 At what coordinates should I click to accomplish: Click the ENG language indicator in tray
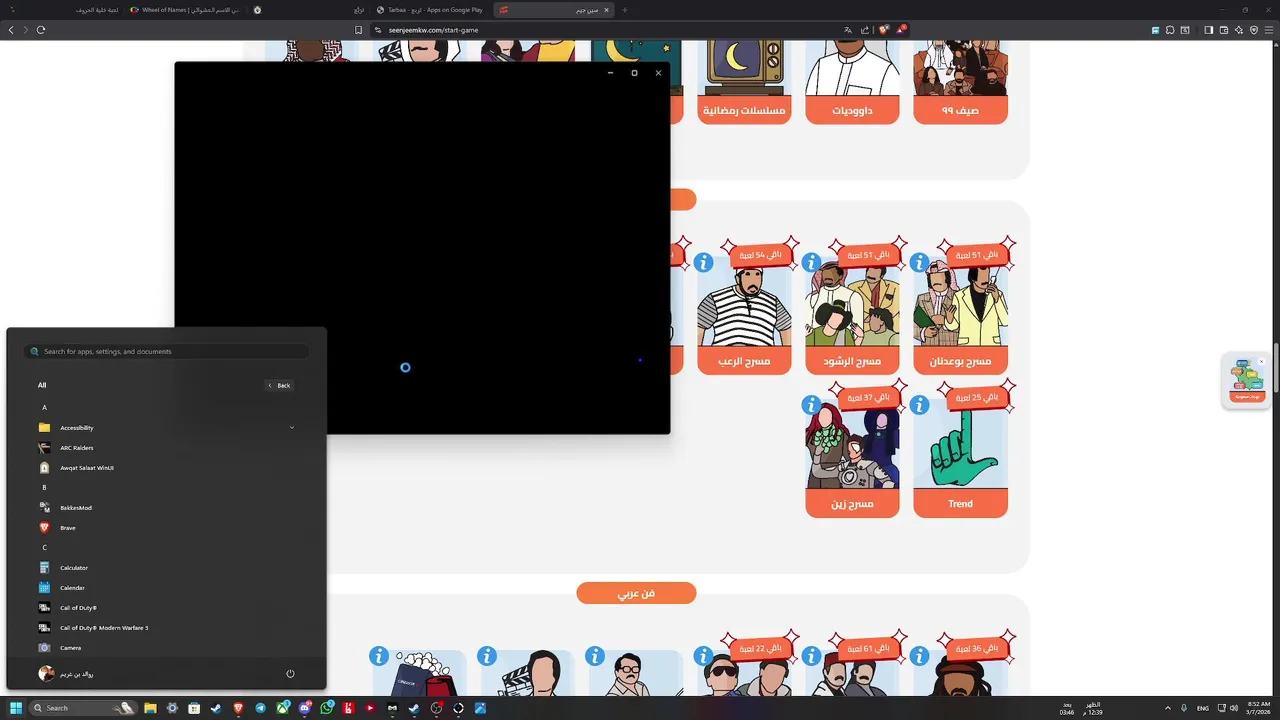1202,708
